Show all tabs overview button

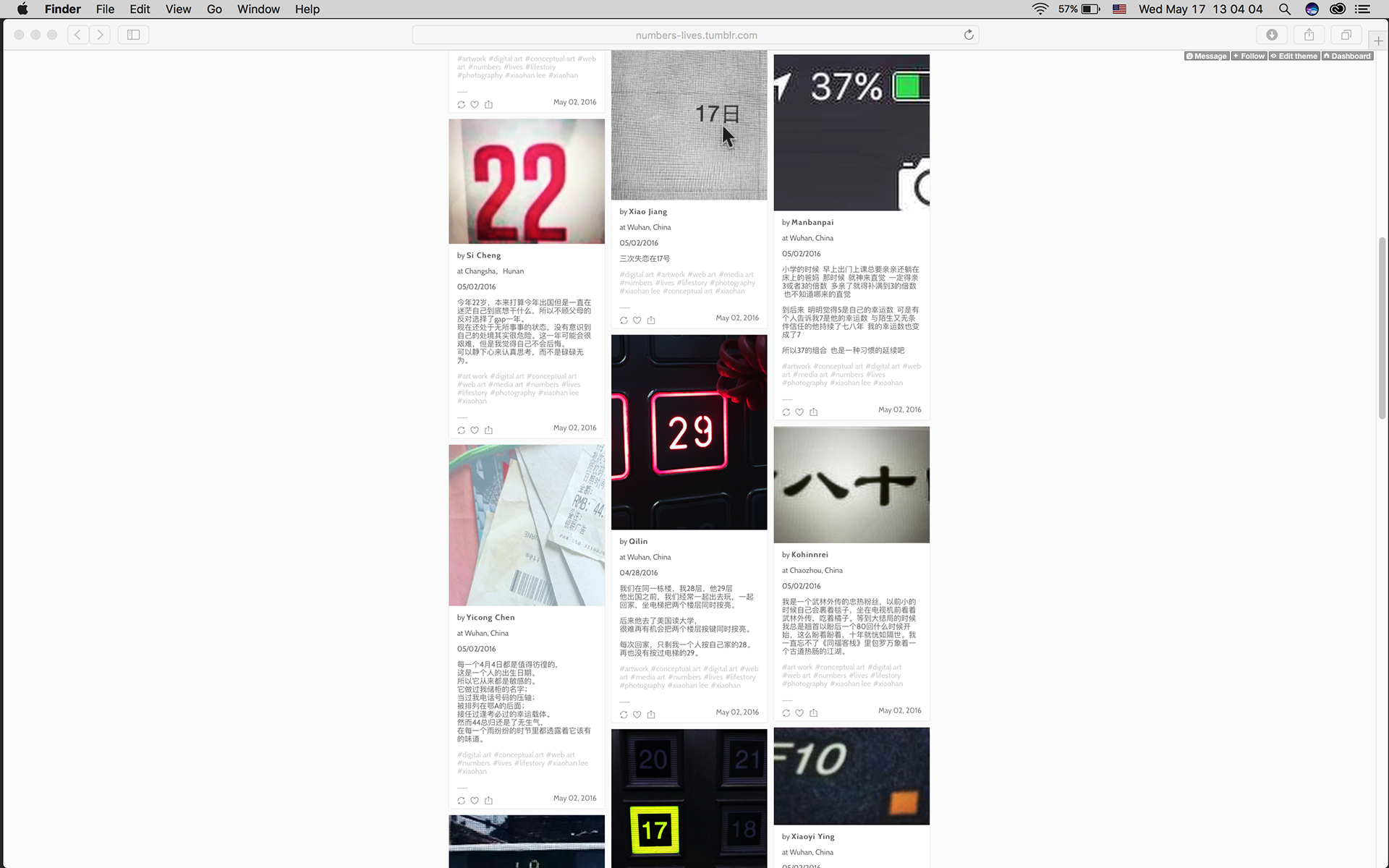pyautogui.click(x=1346, y=35)
